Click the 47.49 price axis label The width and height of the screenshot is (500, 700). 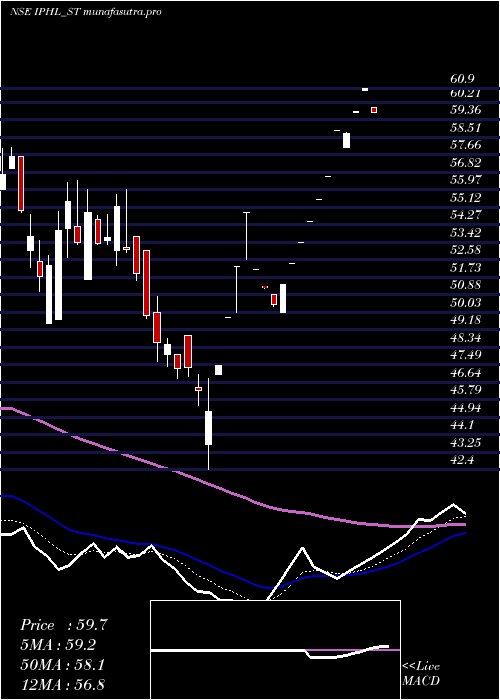click(466, 355)
